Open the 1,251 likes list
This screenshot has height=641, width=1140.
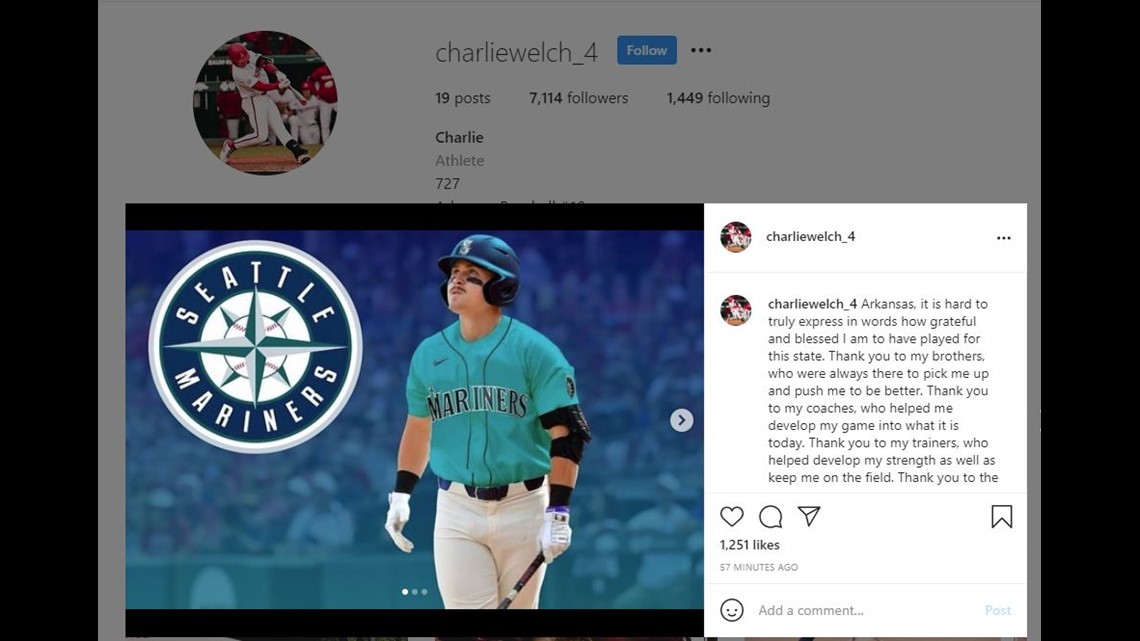(x=749, y=545)
